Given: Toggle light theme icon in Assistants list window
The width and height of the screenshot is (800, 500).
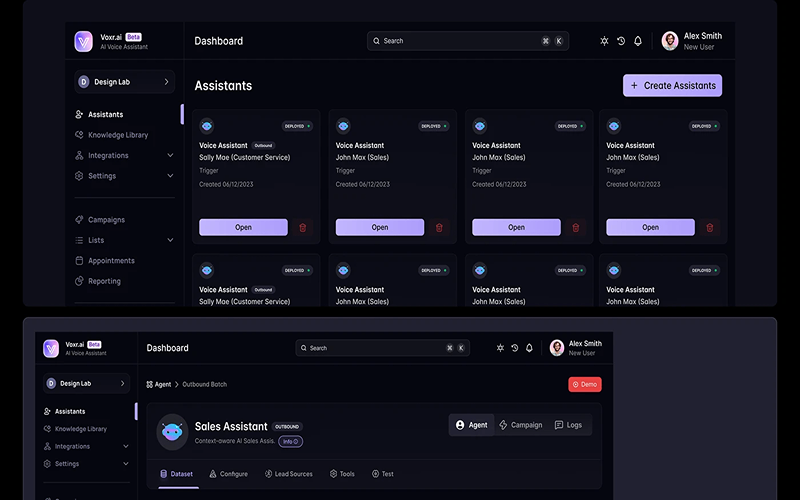Looking at the screenshot, I should point(604,41).
